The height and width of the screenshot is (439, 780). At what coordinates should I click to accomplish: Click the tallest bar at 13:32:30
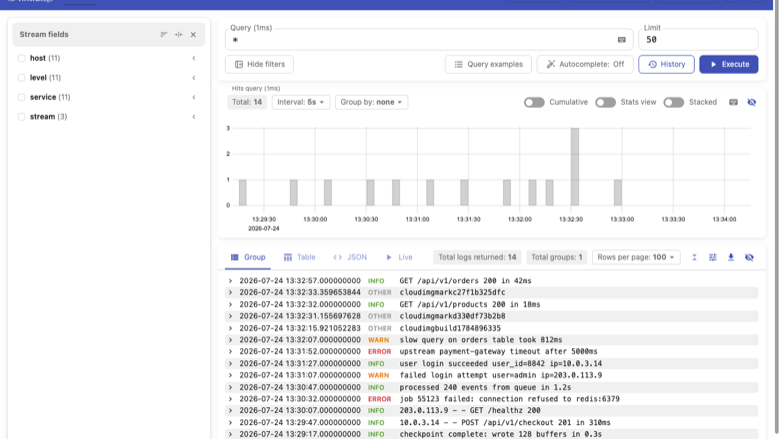coord(575,167)
